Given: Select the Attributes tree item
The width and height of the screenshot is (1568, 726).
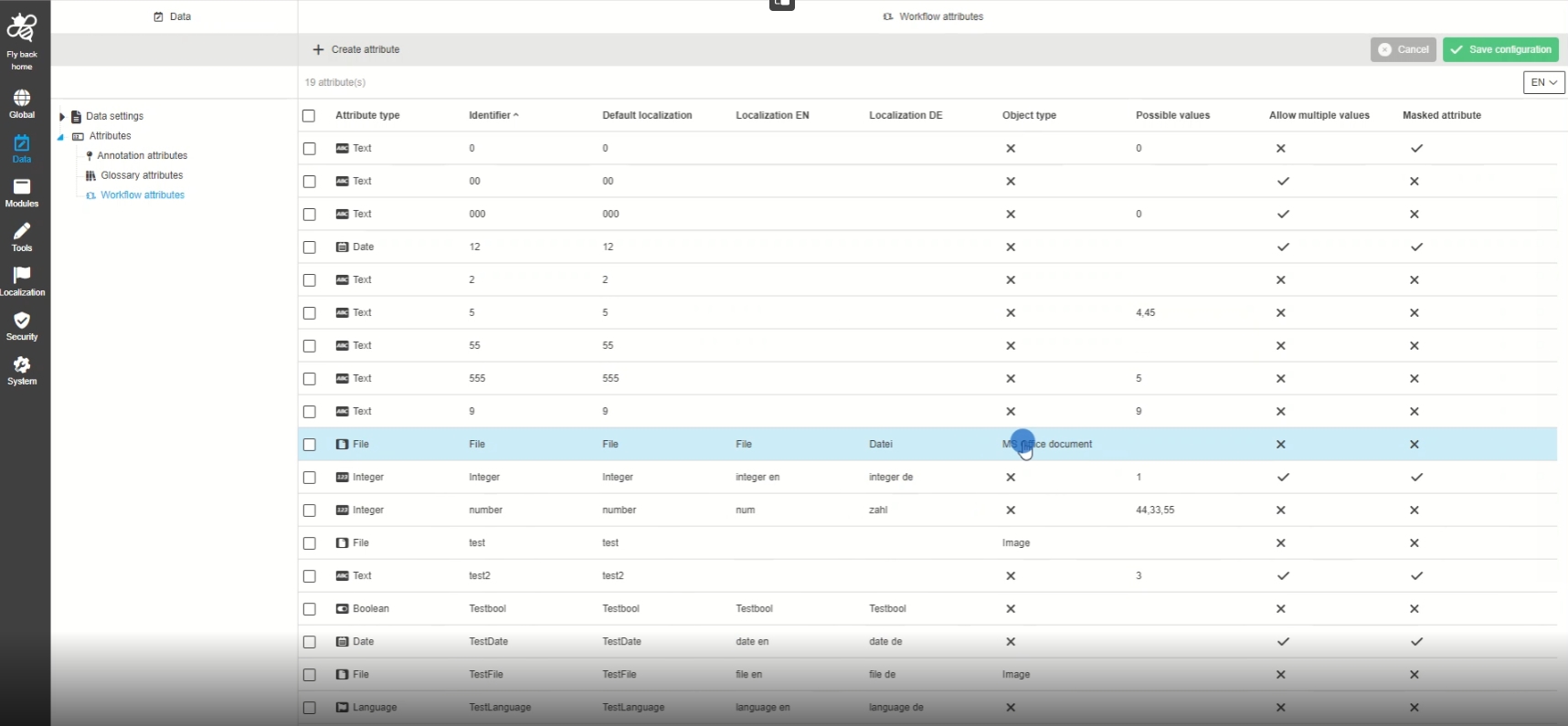Looking at the screenshot, I should click(110, 136).
